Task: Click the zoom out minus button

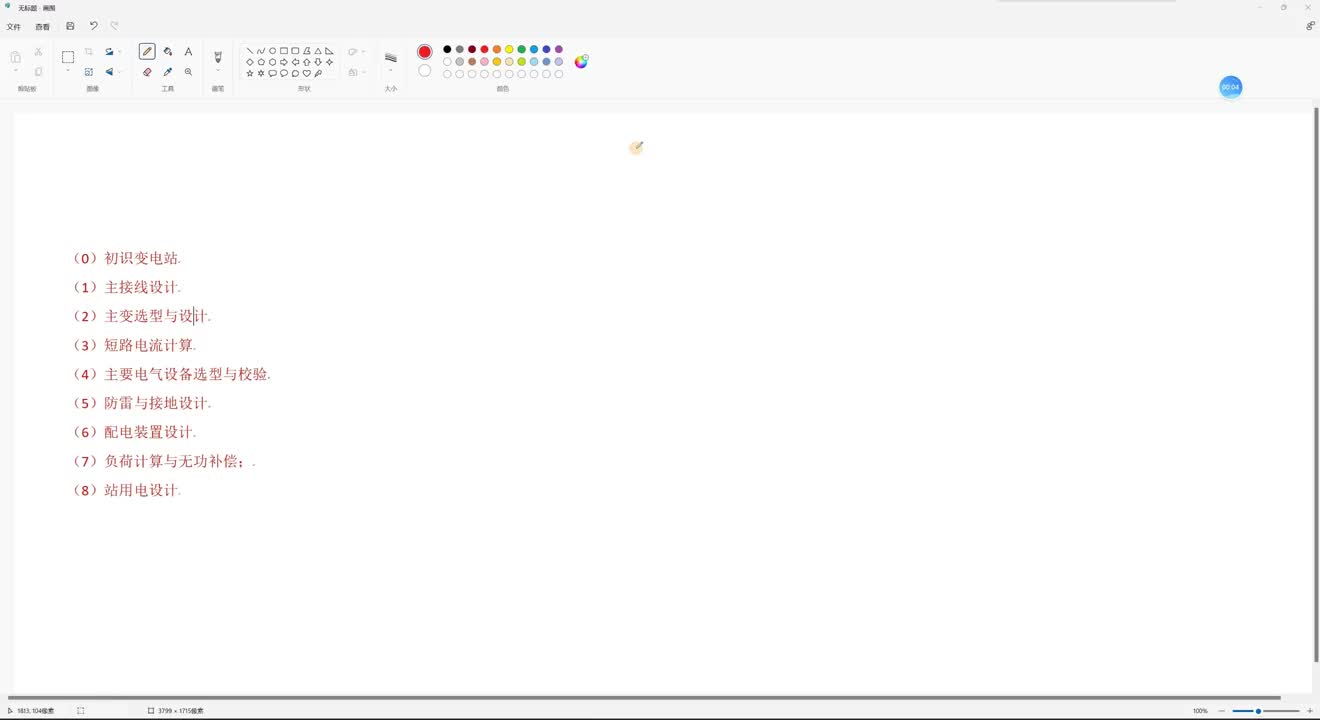Action: tap(1221, 711)
